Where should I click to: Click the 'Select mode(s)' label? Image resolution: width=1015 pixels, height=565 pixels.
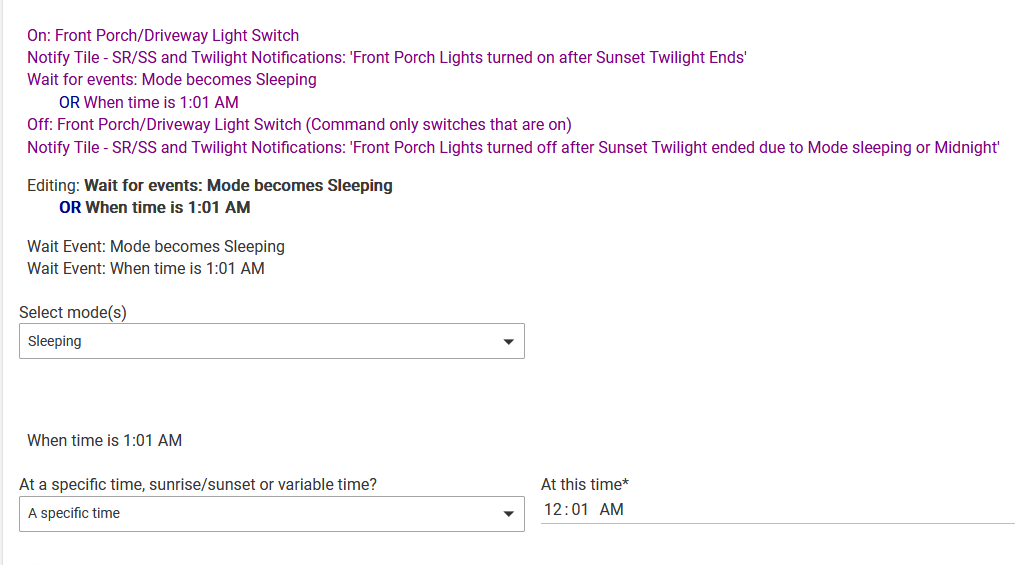point(73,313)
